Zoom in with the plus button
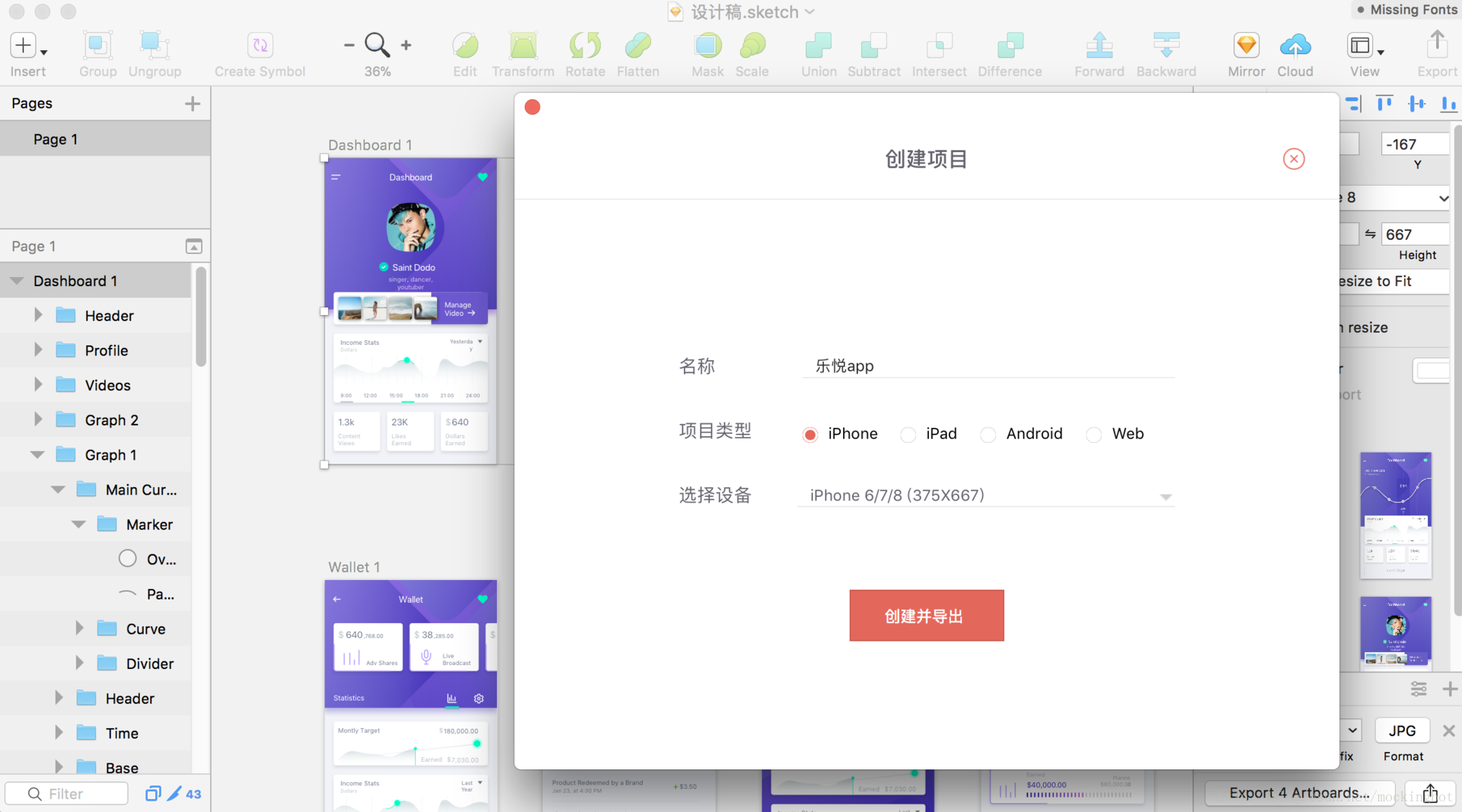 tap(406, 46)
